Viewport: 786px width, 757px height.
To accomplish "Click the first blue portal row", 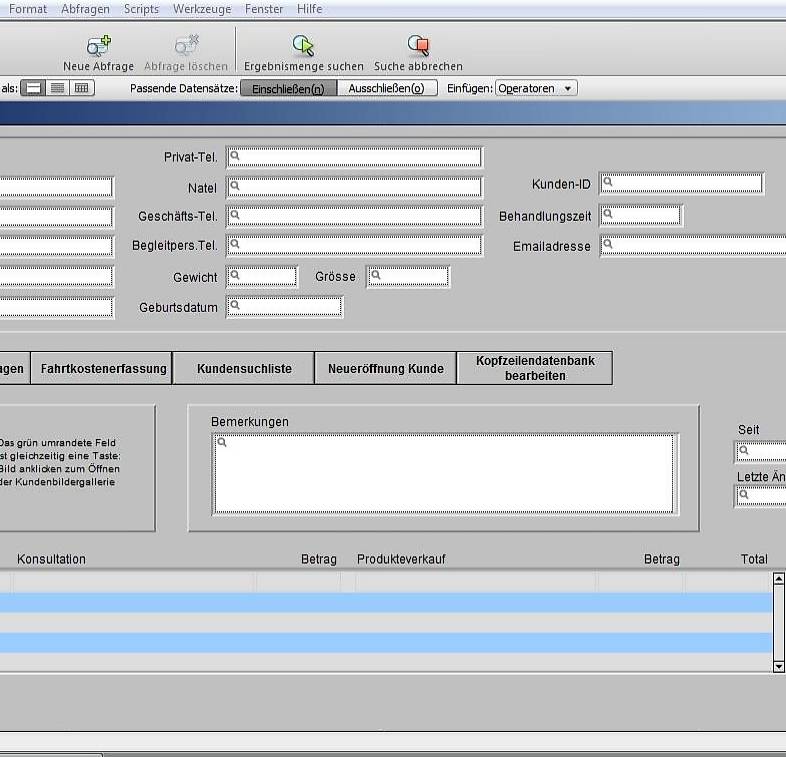I will tap(385, 603).
